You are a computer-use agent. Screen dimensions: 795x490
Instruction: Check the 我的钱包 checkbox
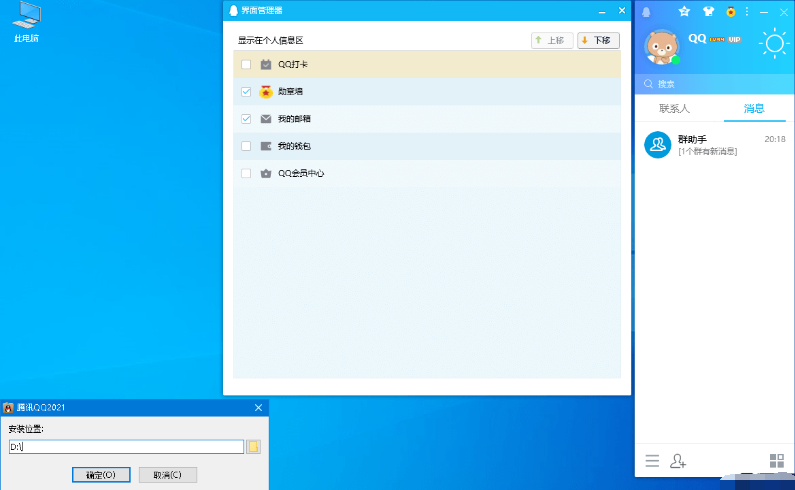tap(246, 146)
